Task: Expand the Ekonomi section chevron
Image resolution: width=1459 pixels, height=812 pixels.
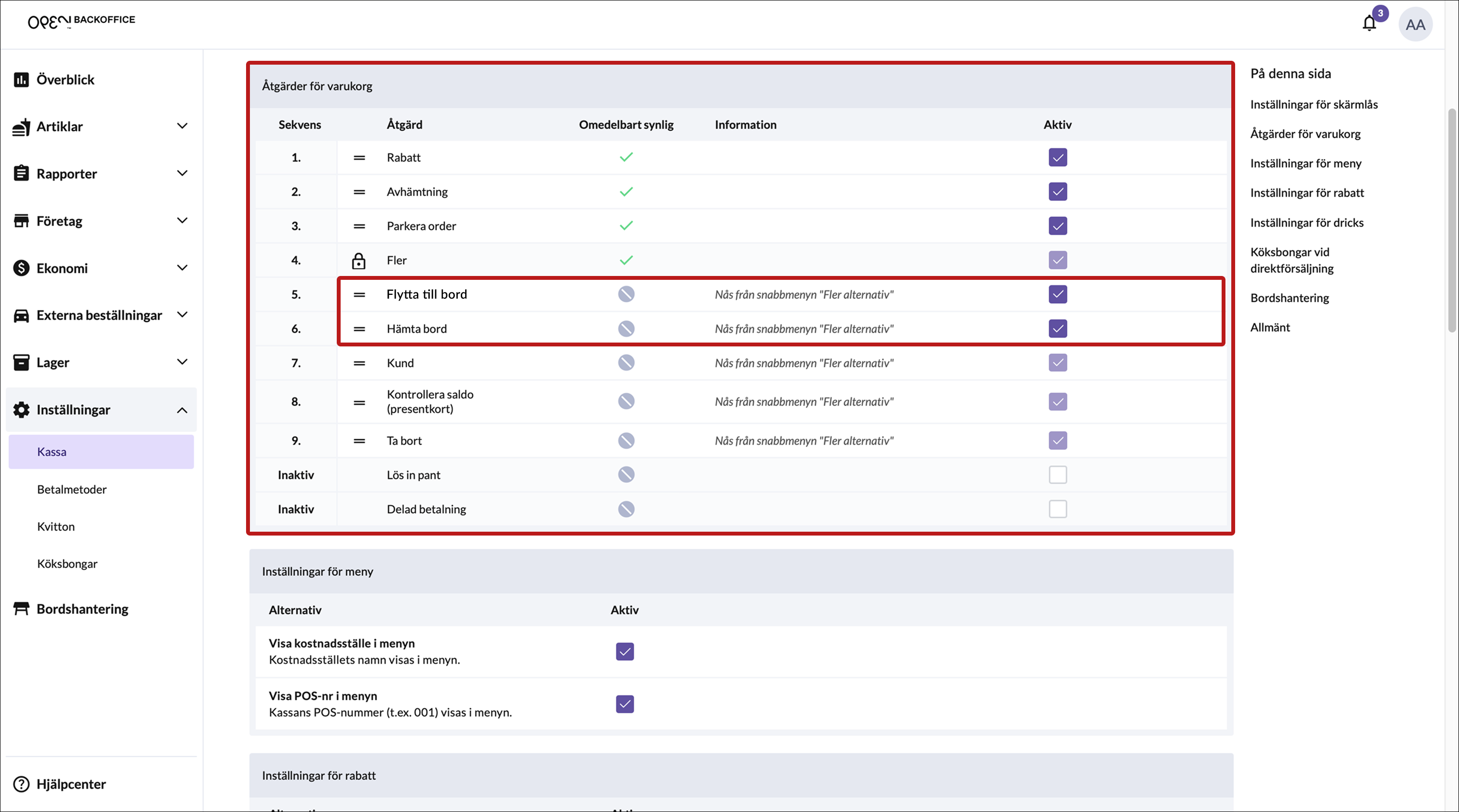Action: 182,268
